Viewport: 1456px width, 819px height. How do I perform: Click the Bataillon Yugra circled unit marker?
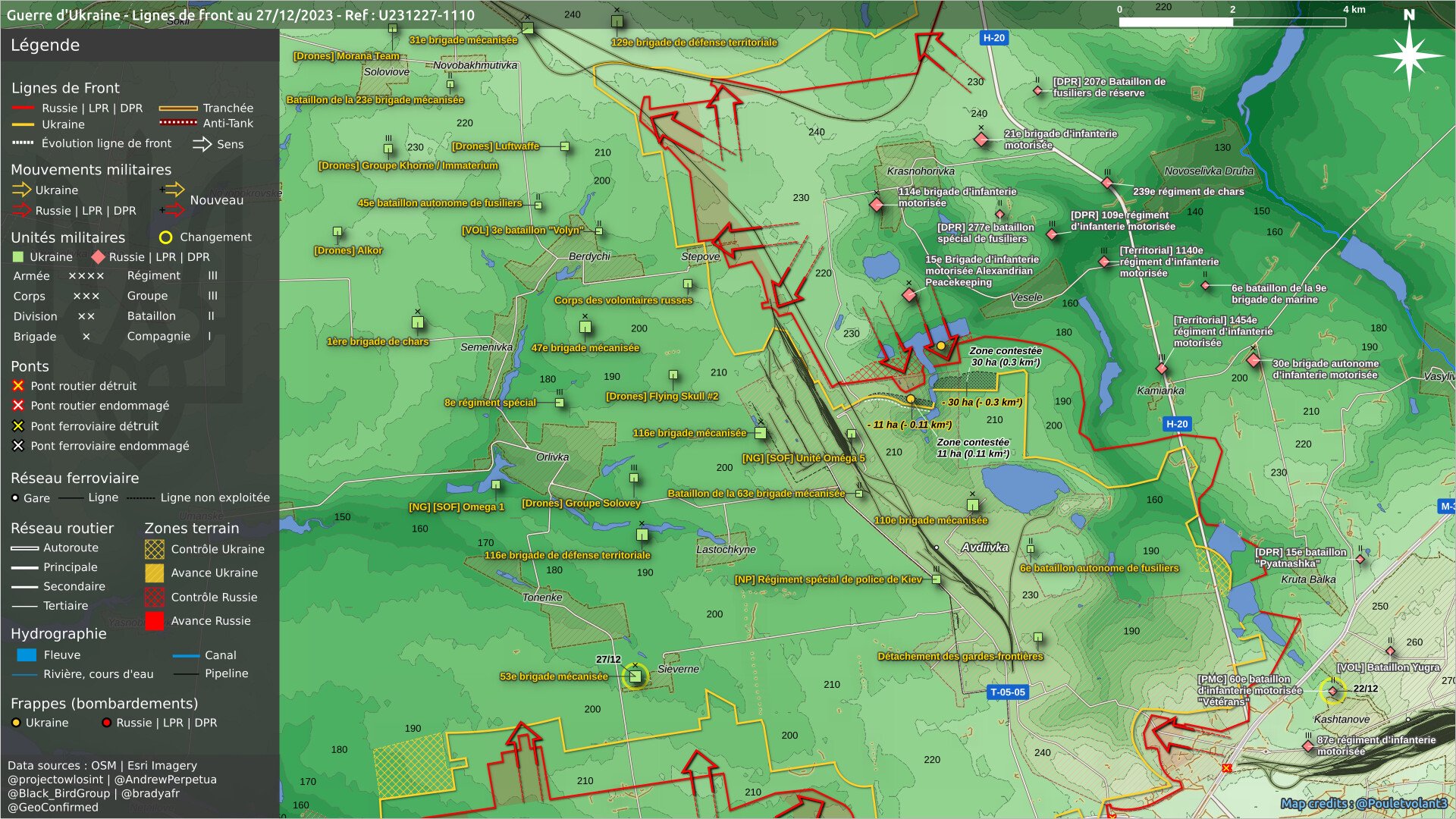click(x=1332, y=692)
